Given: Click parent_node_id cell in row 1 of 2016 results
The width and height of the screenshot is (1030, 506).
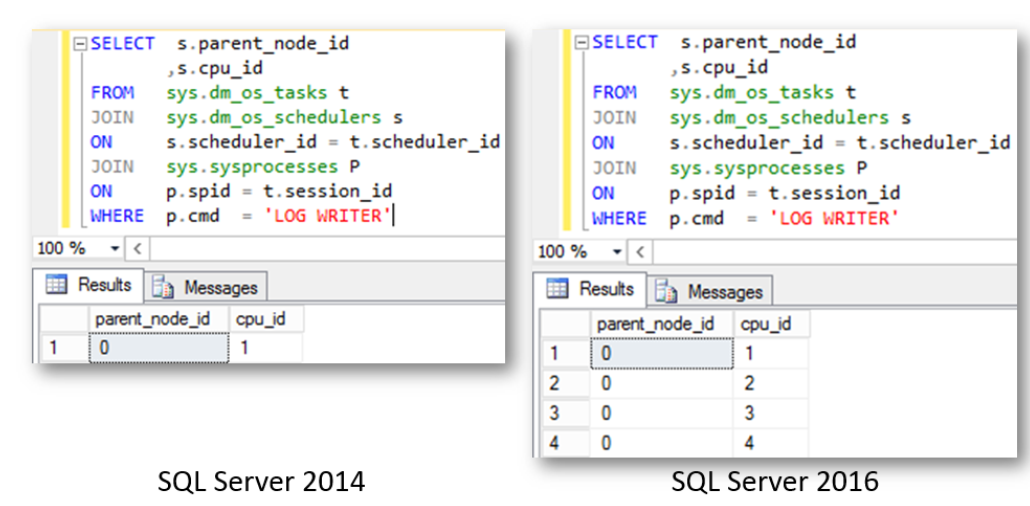Looking at the screenshot, I should coord(661,353).
